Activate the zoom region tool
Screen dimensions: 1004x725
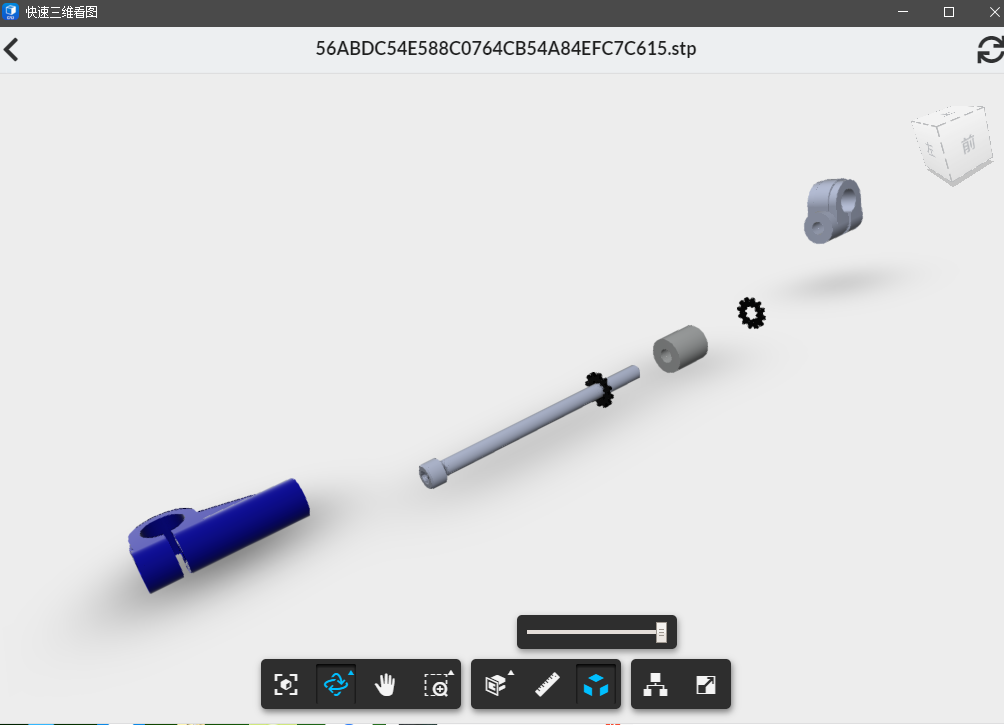437,685
